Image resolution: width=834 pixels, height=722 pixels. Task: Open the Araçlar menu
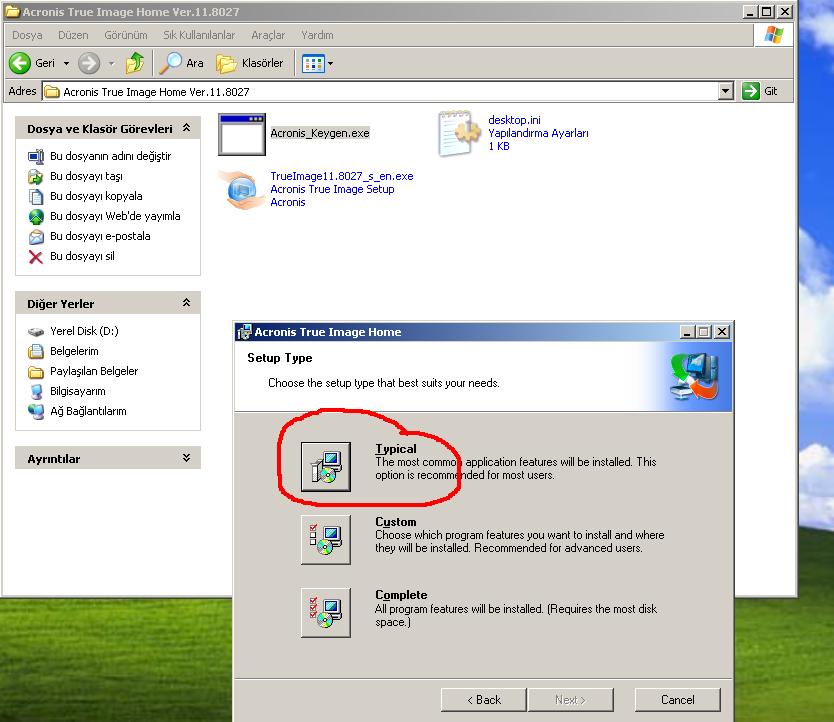268,35
